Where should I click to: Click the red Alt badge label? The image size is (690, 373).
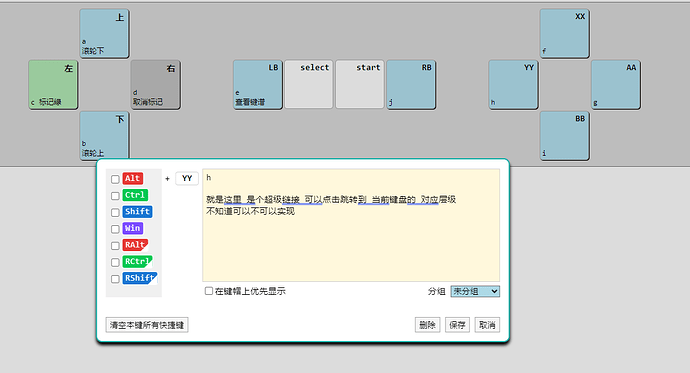(132, 178)
